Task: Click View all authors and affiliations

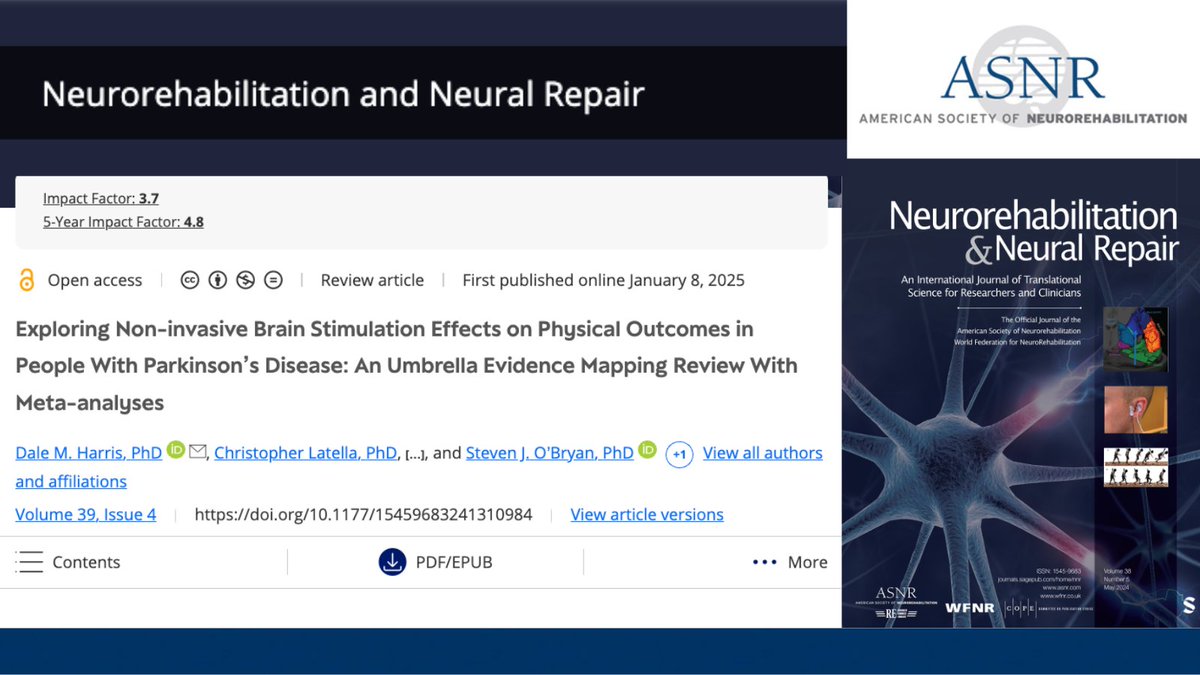Action: click(x=763, y=452)
